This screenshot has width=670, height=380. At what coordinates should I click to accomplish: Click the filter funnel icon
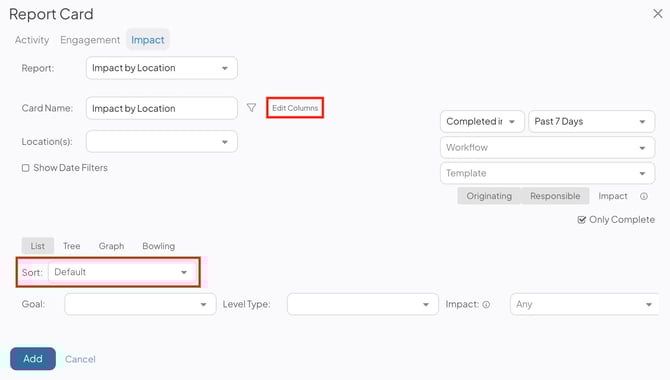[251, 108]
